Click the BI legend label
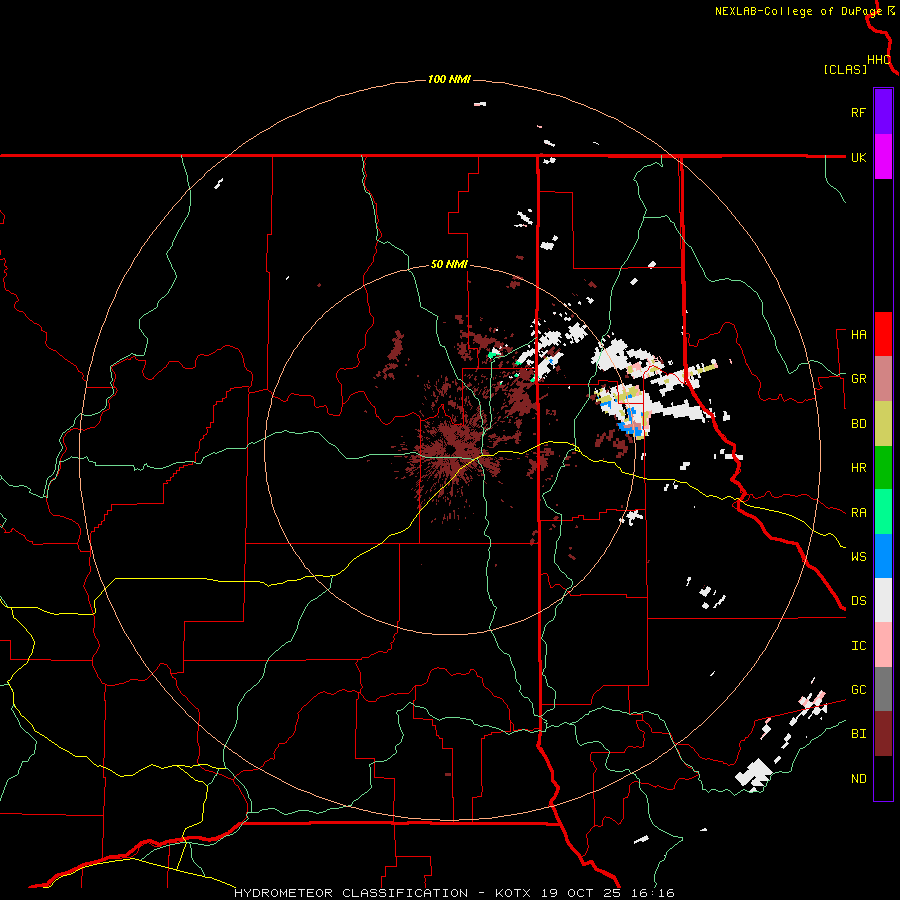 pyautogui.click(x=858, y=734)
